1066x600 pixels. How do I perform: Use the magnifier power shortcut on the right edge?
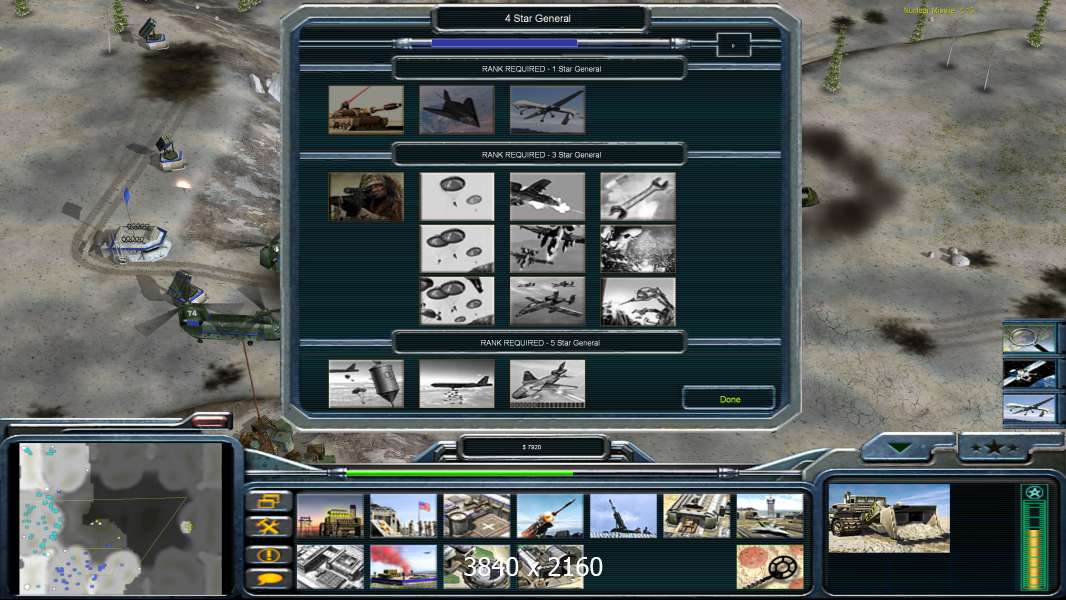pyautogui.click(x=1029, y=338)
